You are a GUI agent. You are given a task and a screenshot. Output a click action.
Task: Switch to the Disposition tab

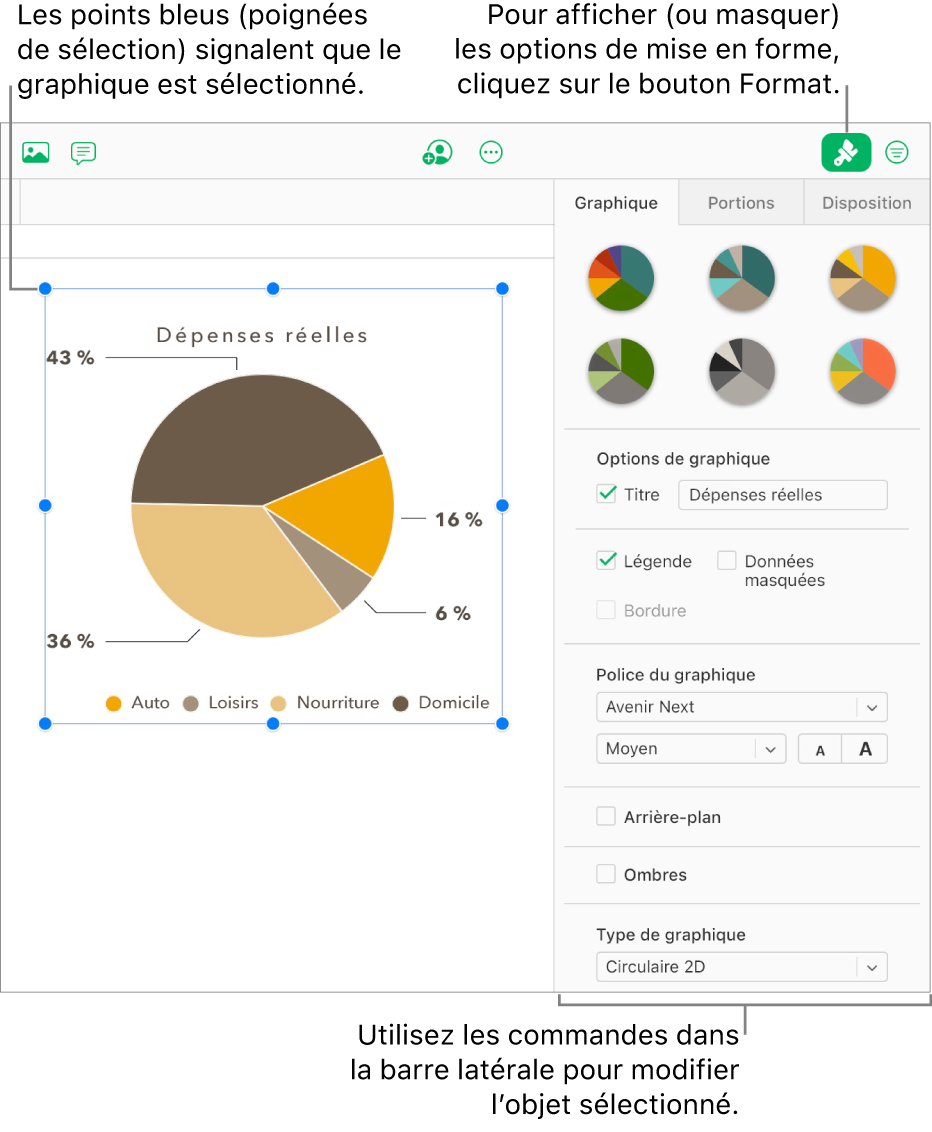(x=866, y=203)
